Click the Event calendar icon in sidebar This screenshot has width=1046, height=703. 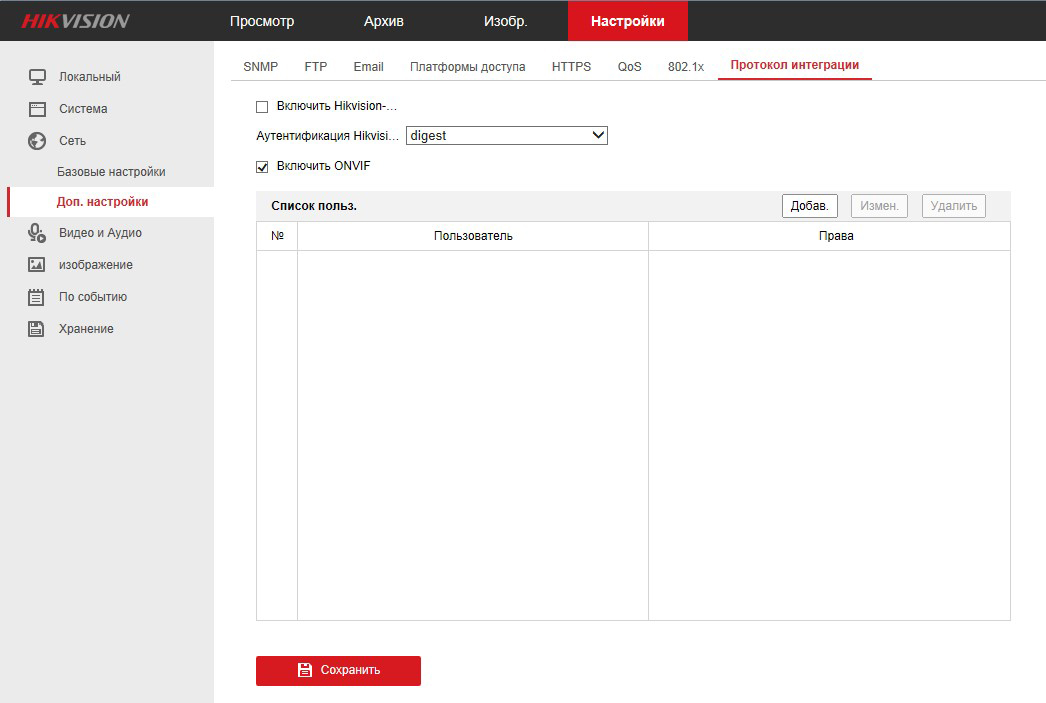(36, 297)
